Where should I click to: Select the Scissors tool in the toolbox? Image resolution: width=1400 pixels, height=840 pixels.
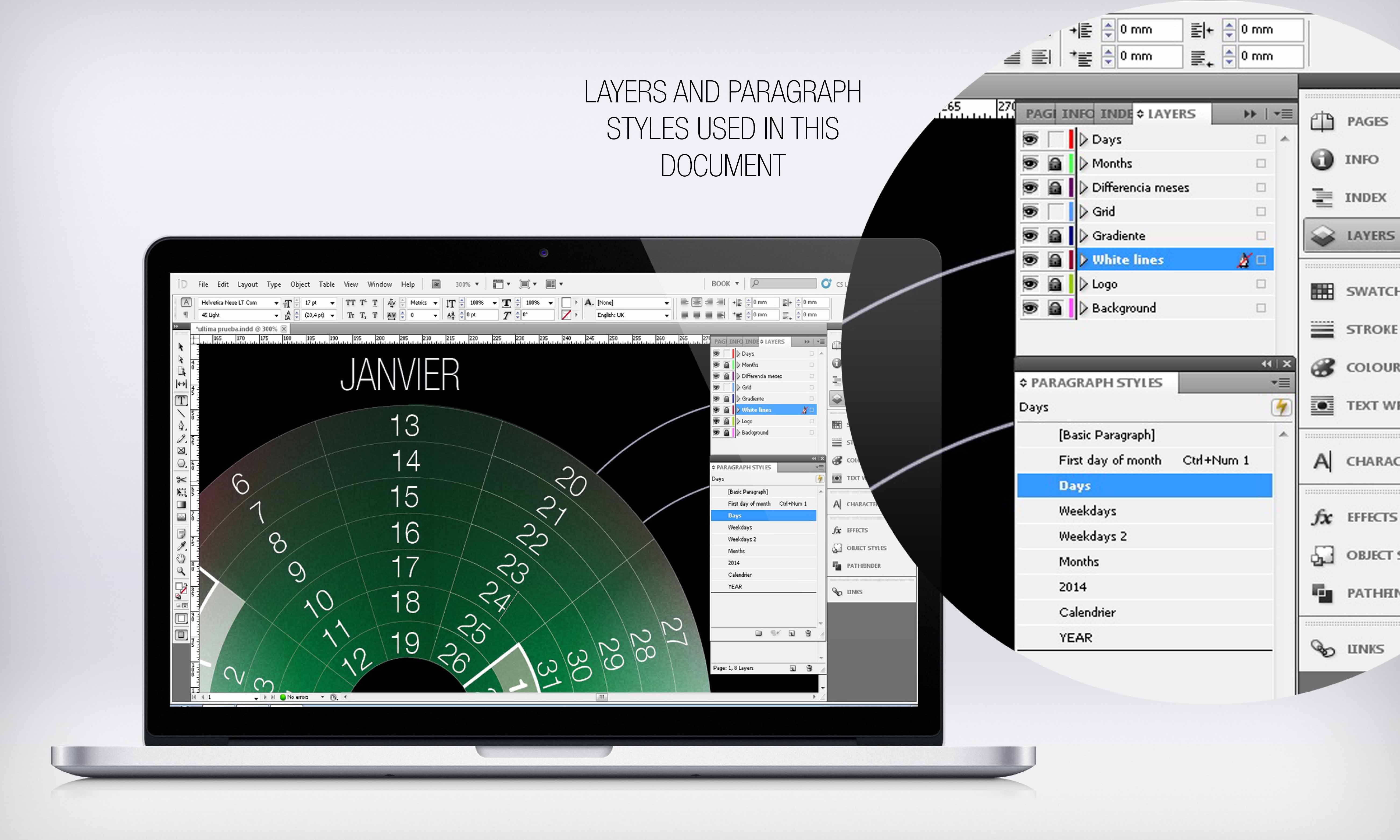[181, 480]
